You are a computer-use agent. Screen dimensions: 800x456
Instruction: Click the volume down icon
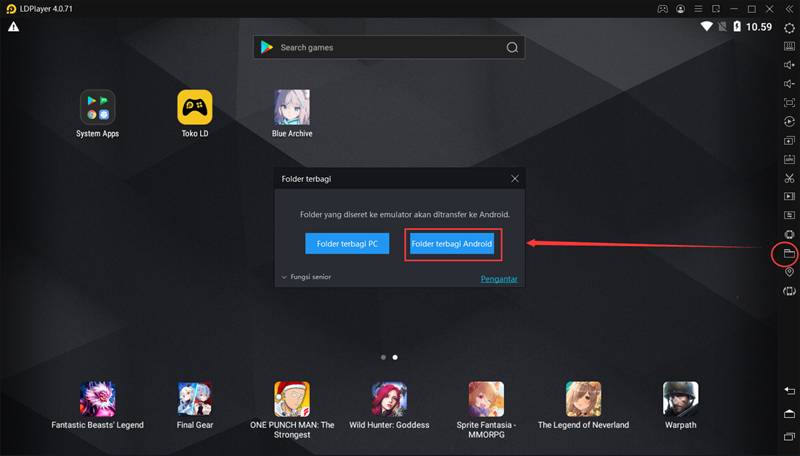tap(789, 84)
